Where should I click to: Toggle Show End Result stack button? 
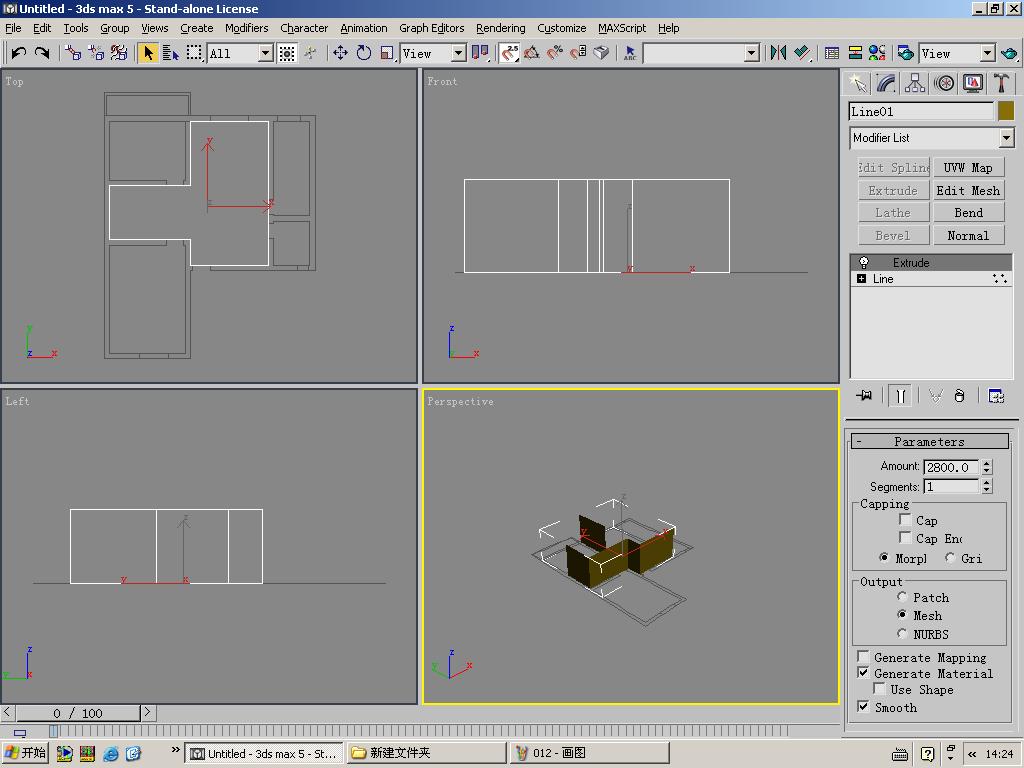[x=900, y=396]
